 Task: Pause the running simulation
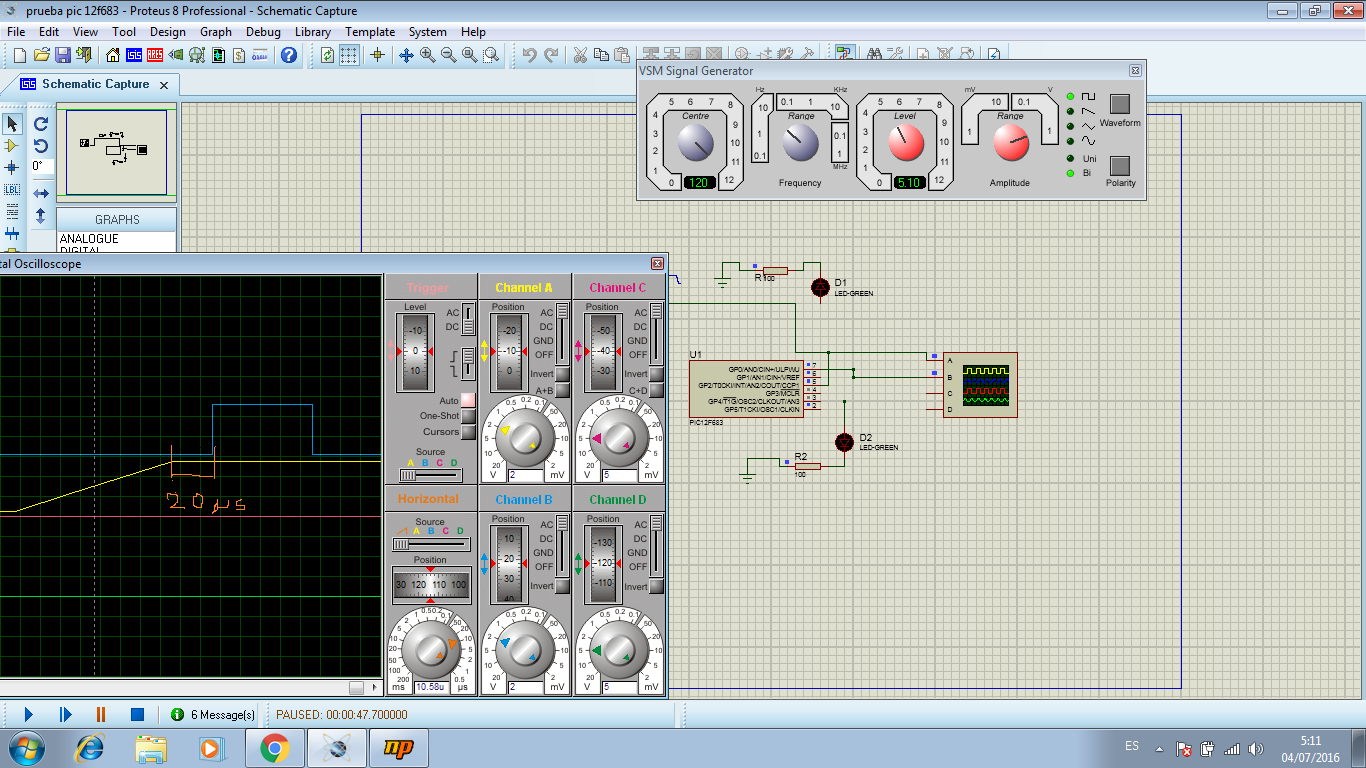tap(101, 714)
